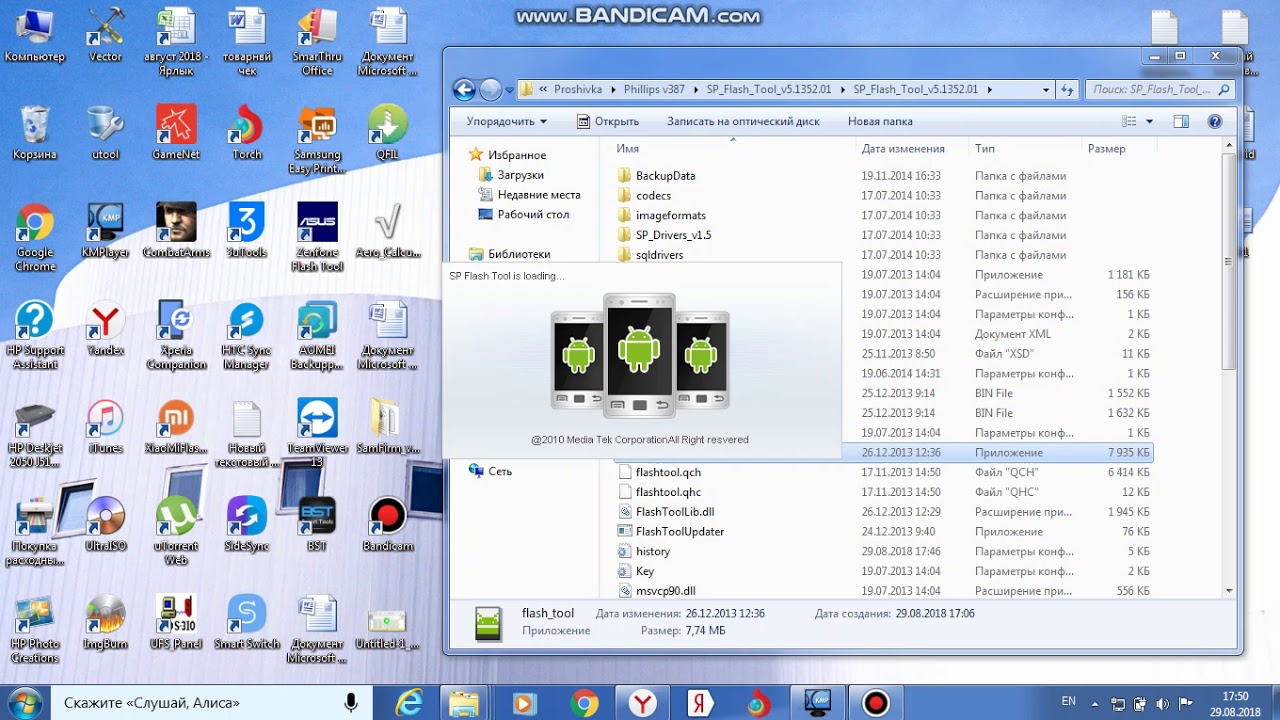
Task: Launch the GameNet desktop icon
Action: (176, 133)
